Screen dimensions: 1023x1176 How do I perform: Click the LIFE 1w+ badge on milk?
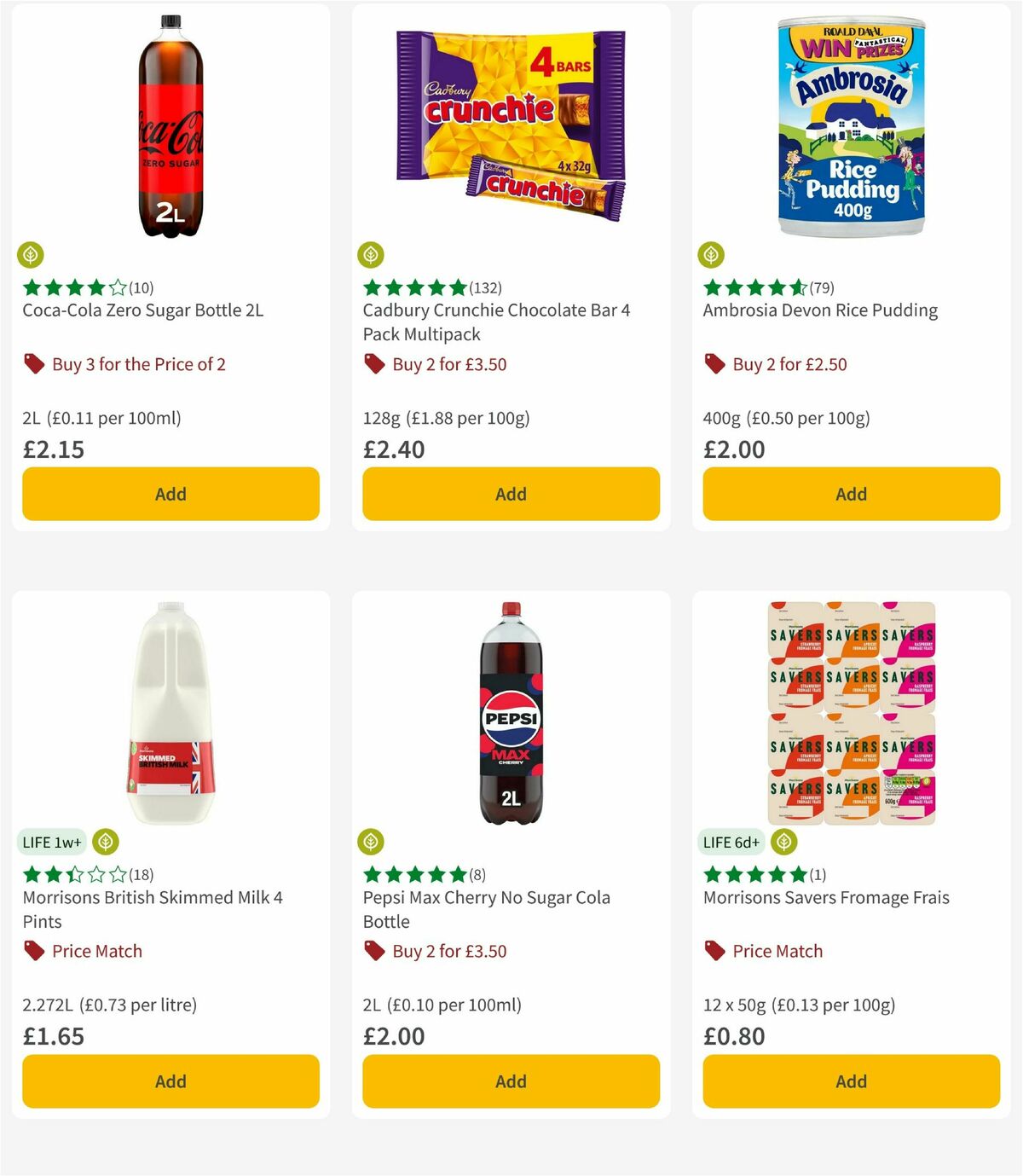tap(52, 842)
